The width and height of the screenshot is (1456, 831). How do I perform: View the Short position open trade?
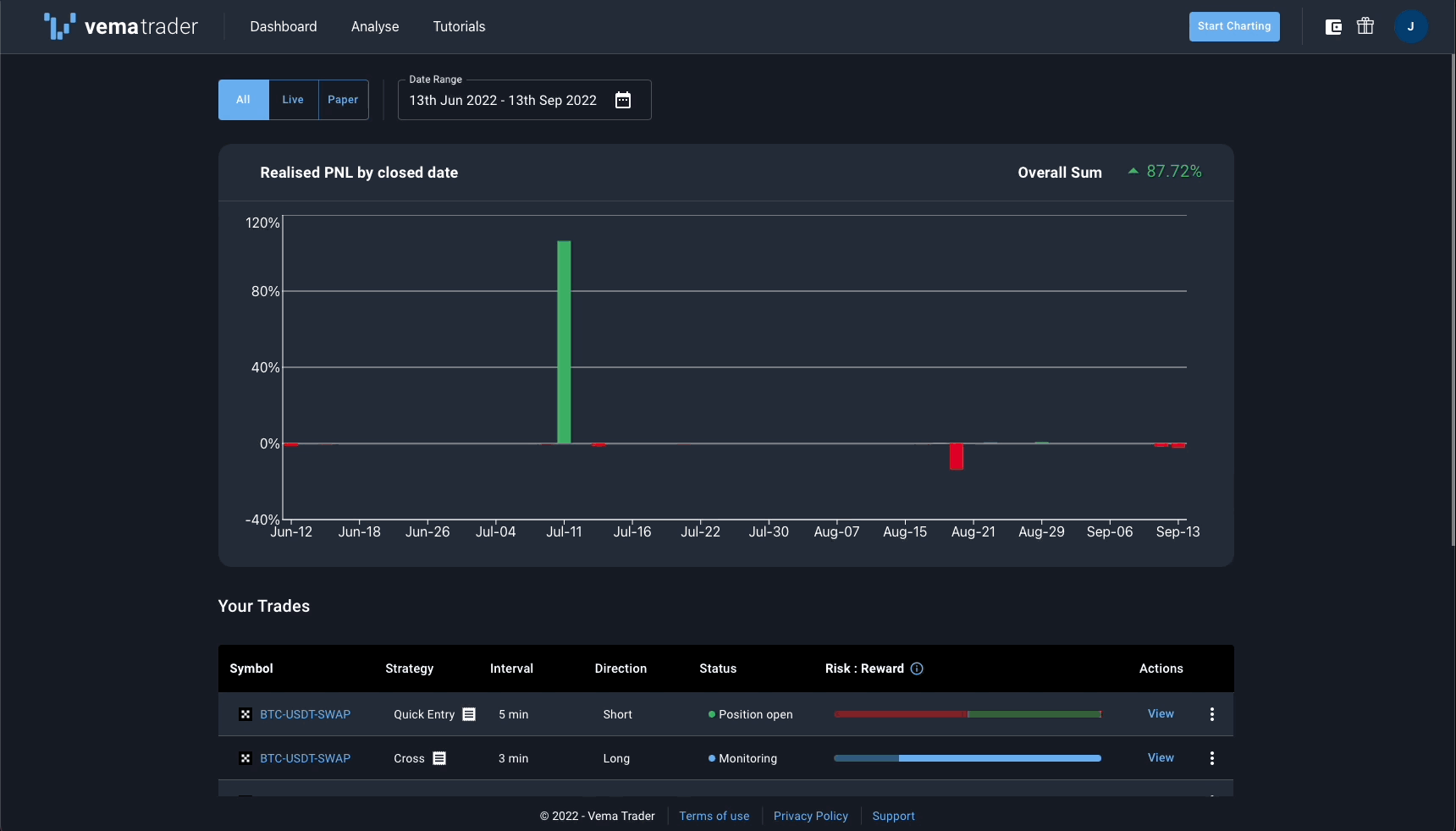[x=1161, y=714]
